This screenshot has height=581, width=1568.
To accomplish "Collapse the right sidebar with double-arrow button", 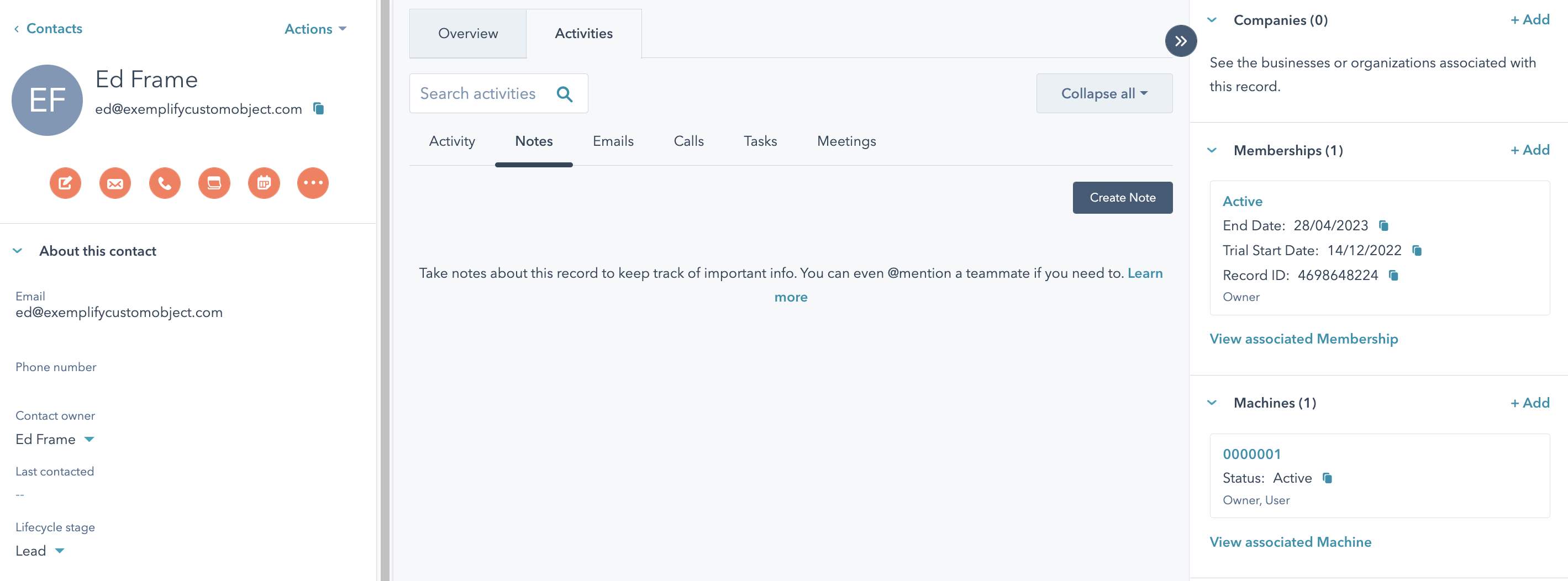I will [1180, 41].
